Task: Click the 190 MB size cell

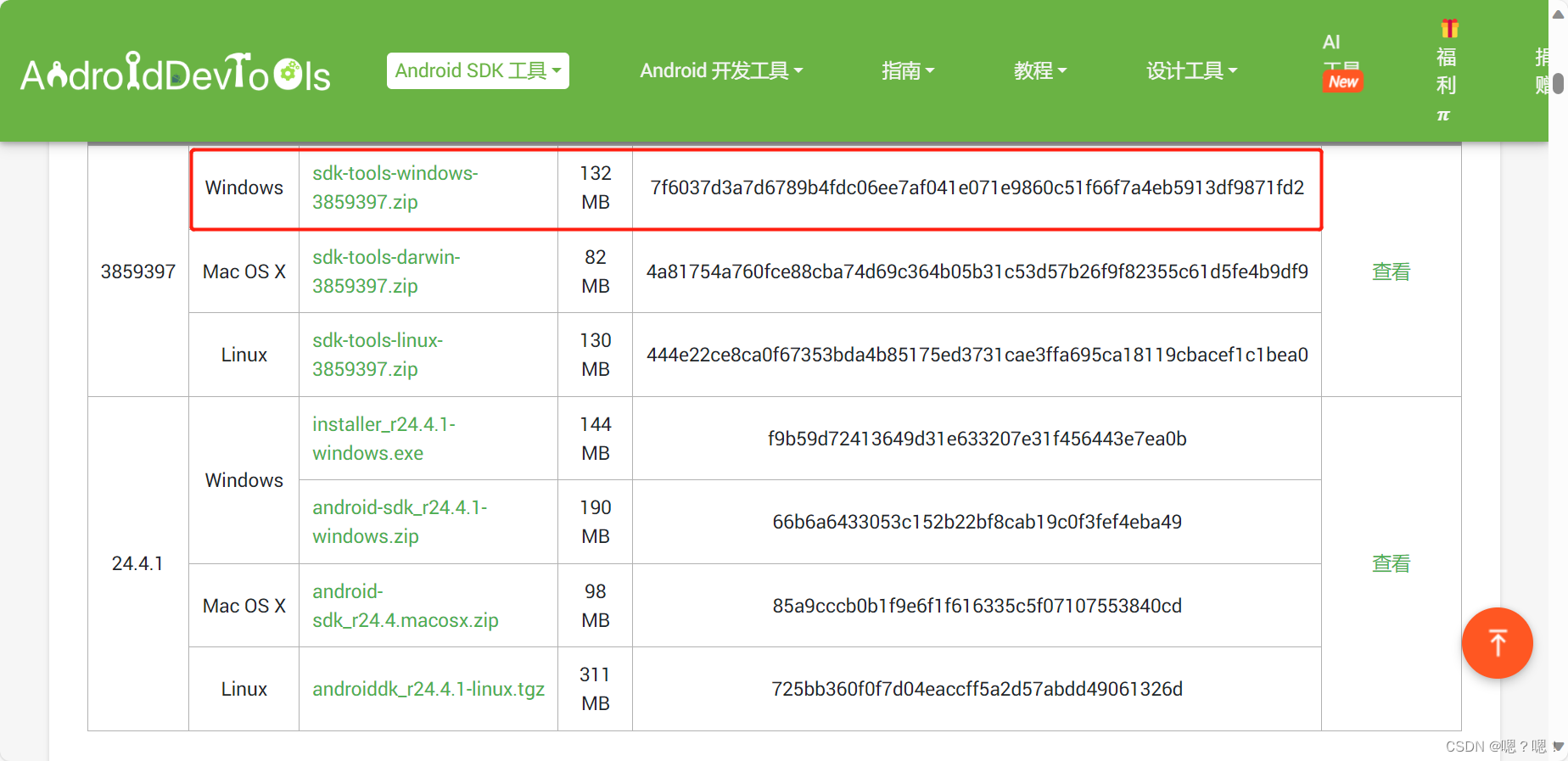Action: [x=596, y=522]
